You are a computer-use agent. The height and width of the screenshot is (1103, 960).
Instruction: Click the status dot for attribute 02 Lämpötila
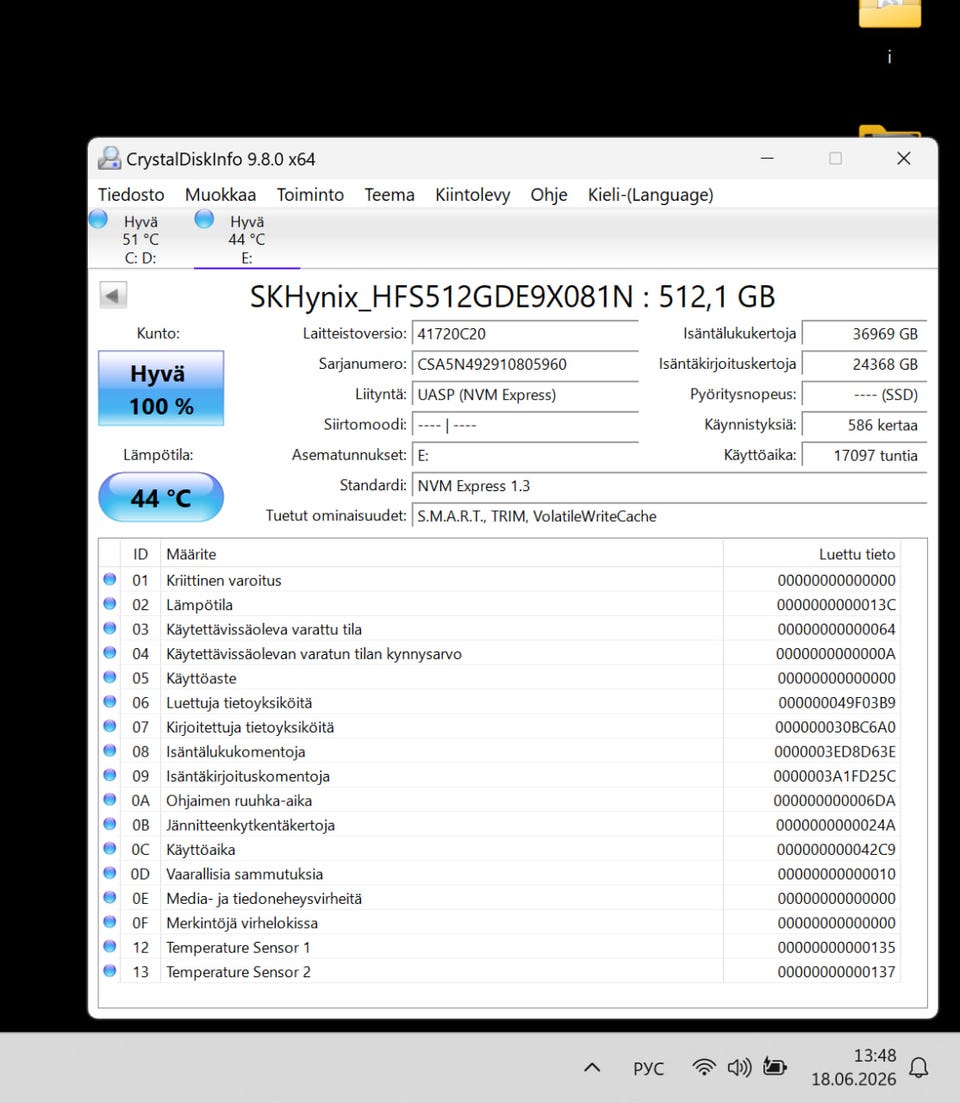tap(110, 604)
